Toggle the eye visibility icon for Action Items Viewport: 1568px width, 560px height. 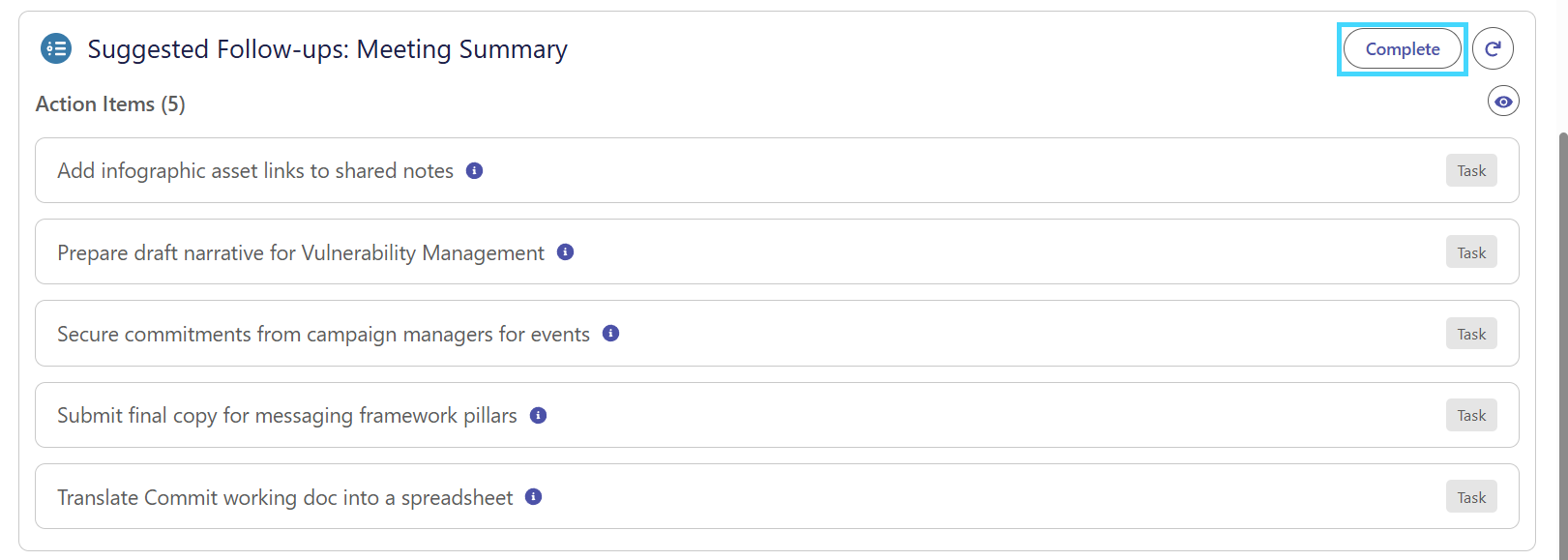[1503, 102]
